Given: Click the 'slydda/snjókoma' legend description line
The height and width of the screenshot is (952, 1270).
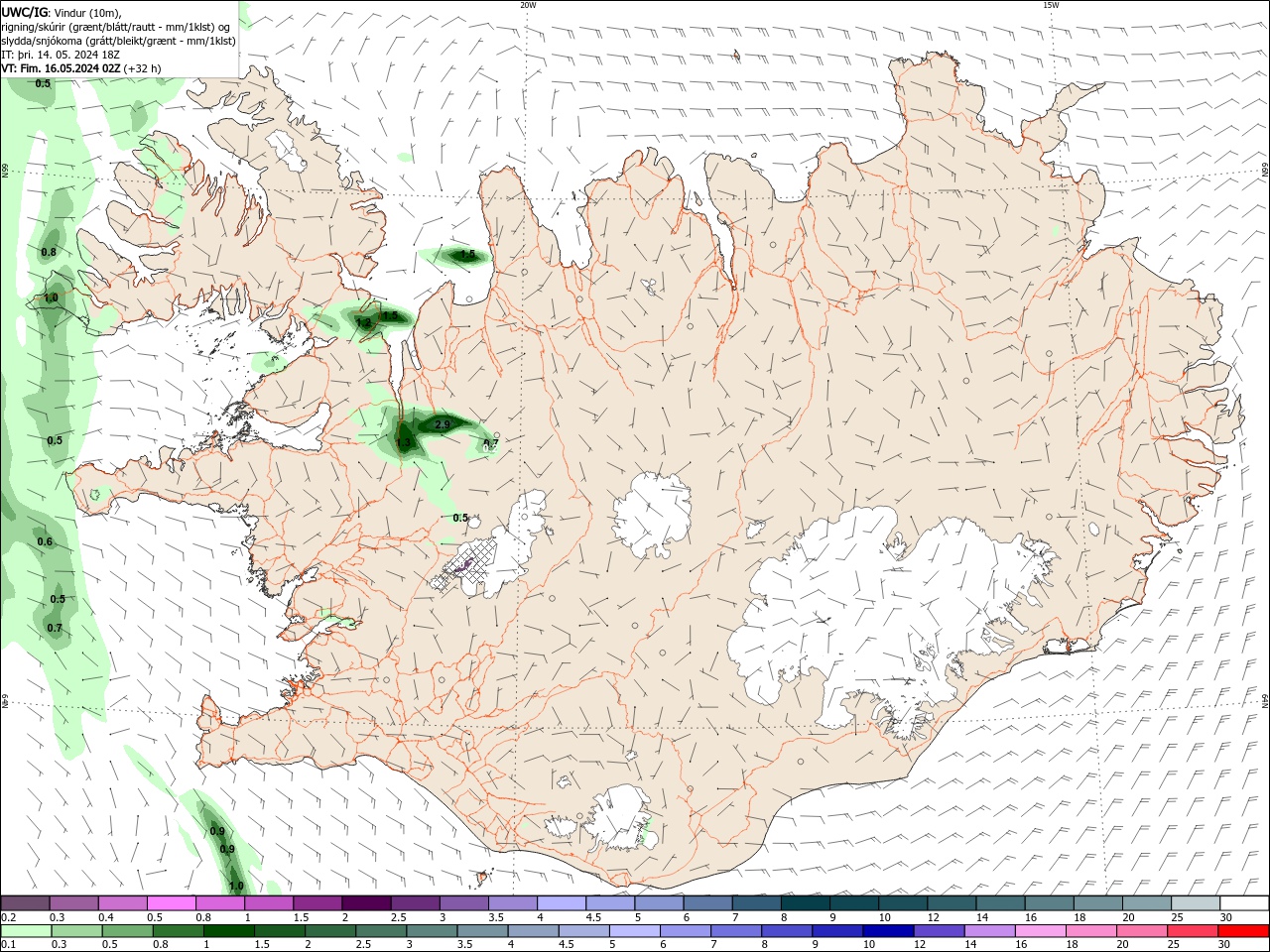Looking at the screenshot, I should [119, 41].
